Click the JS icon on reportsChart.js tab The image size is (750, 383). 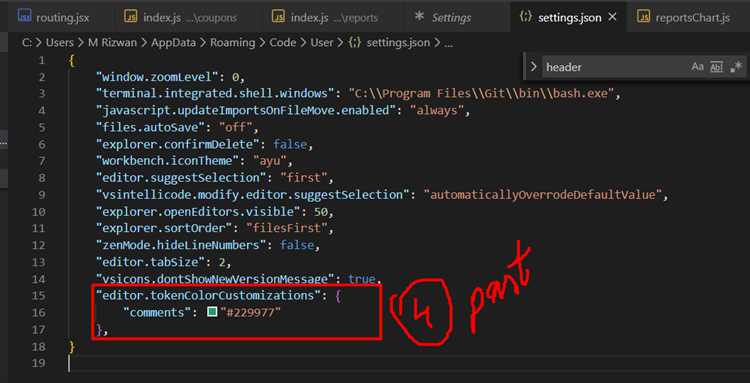(x=644, y=17)
